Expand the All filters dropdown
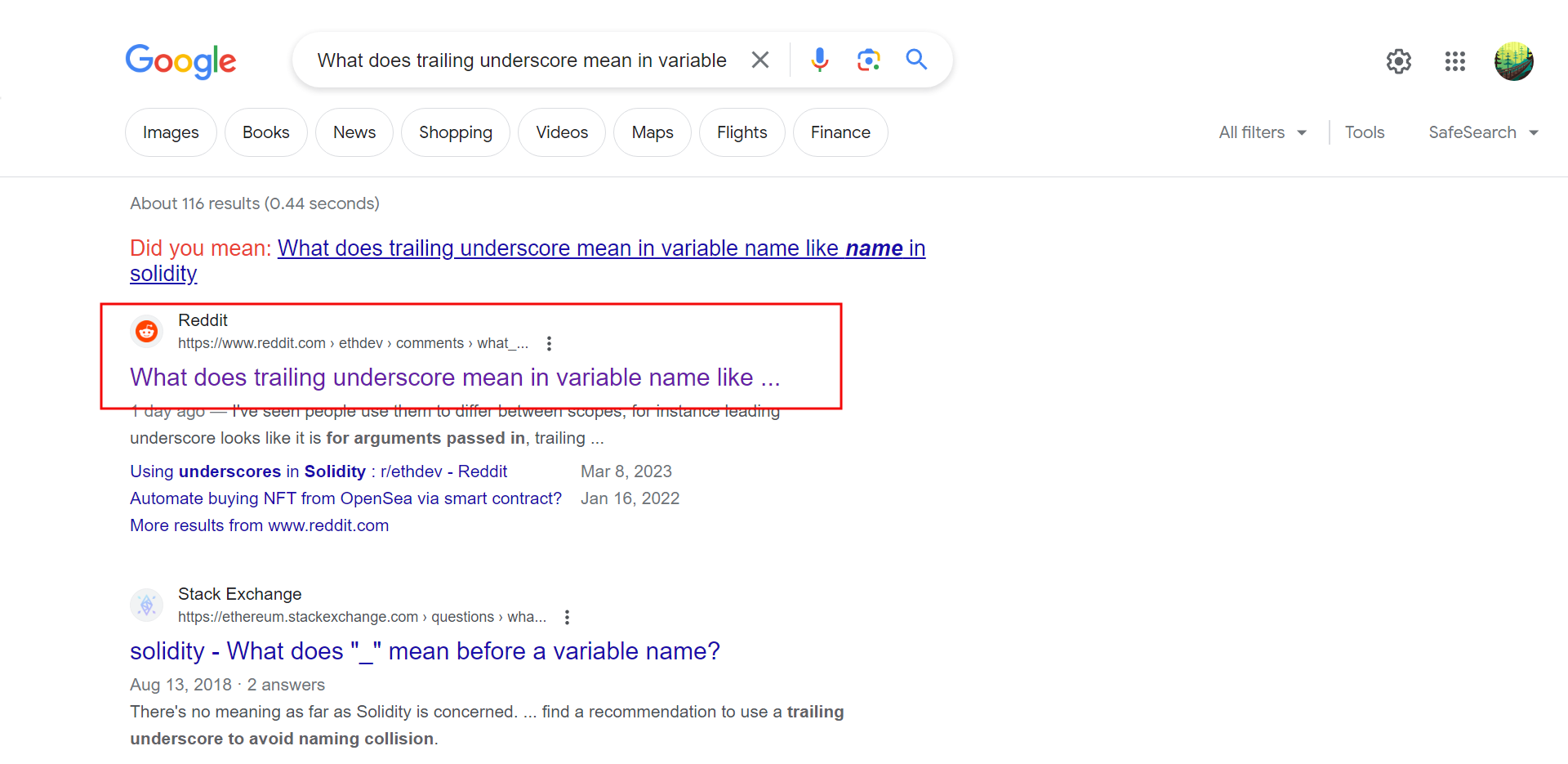1568x764 pixels. (1263, 132)
